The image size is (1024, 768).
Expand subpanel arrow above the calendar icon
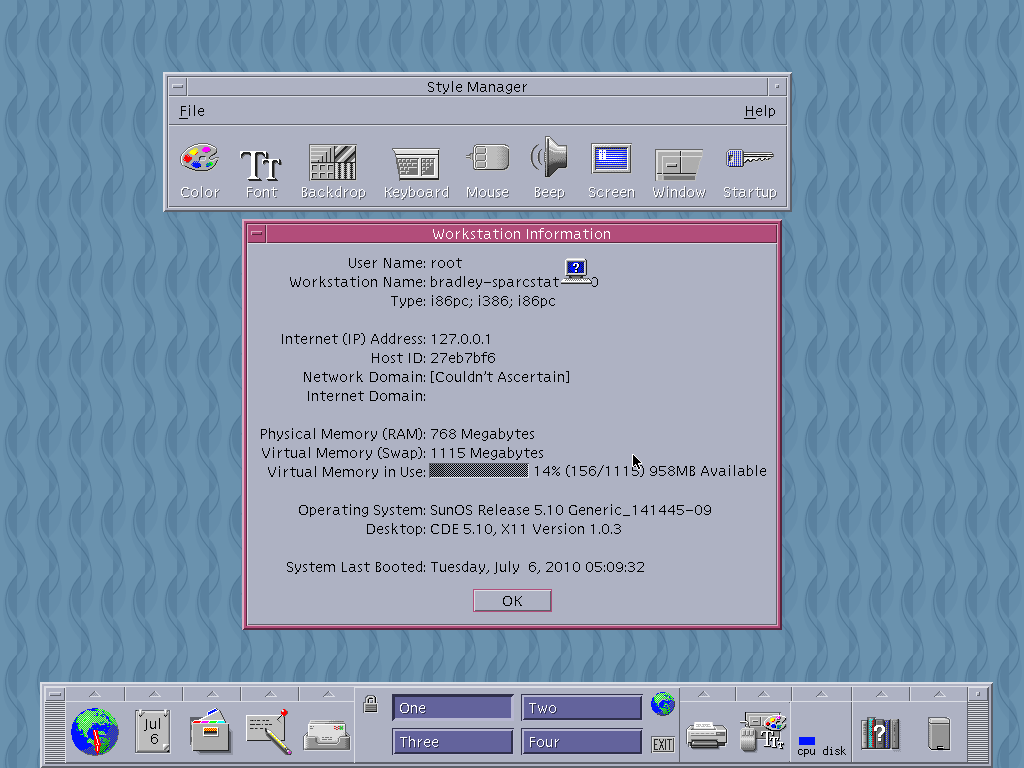click(x=154, y=694)
